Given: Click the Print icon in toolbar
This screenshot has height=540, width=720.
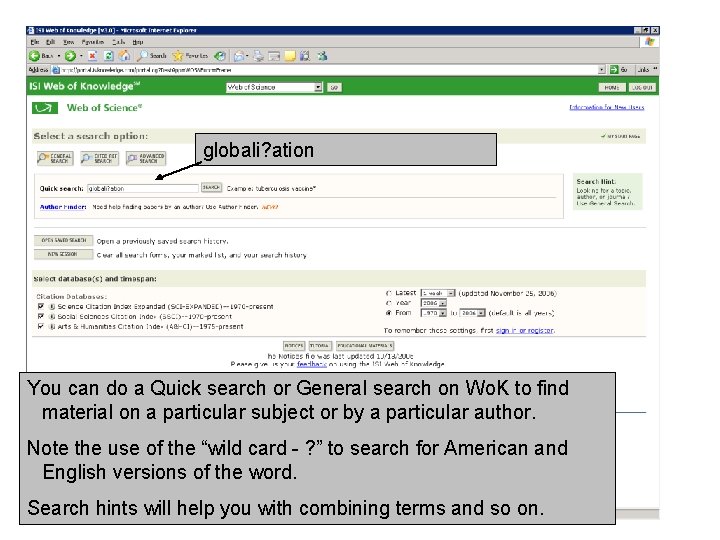Looking at the screenshot, I should (x=259, y=56).
